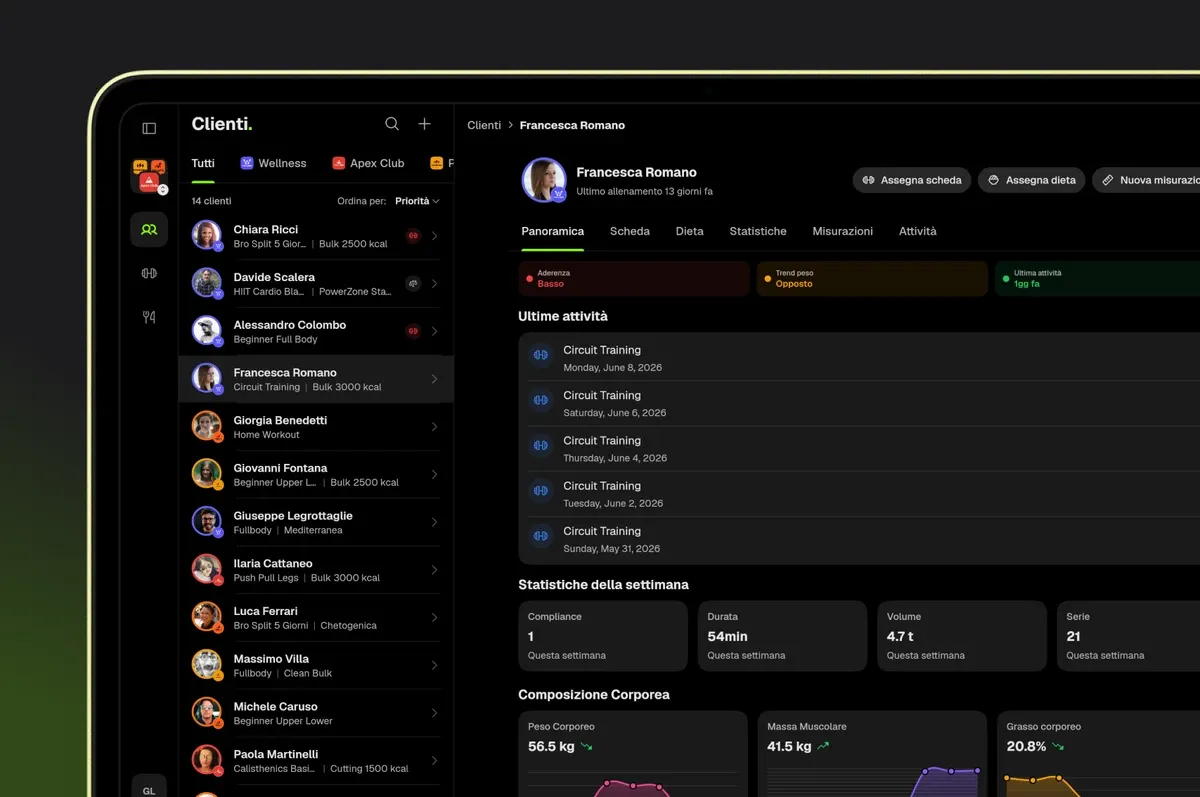Click the Clienti breadcrumb link
Viewport: 1200px width, 797px height.
pos(484,125)
